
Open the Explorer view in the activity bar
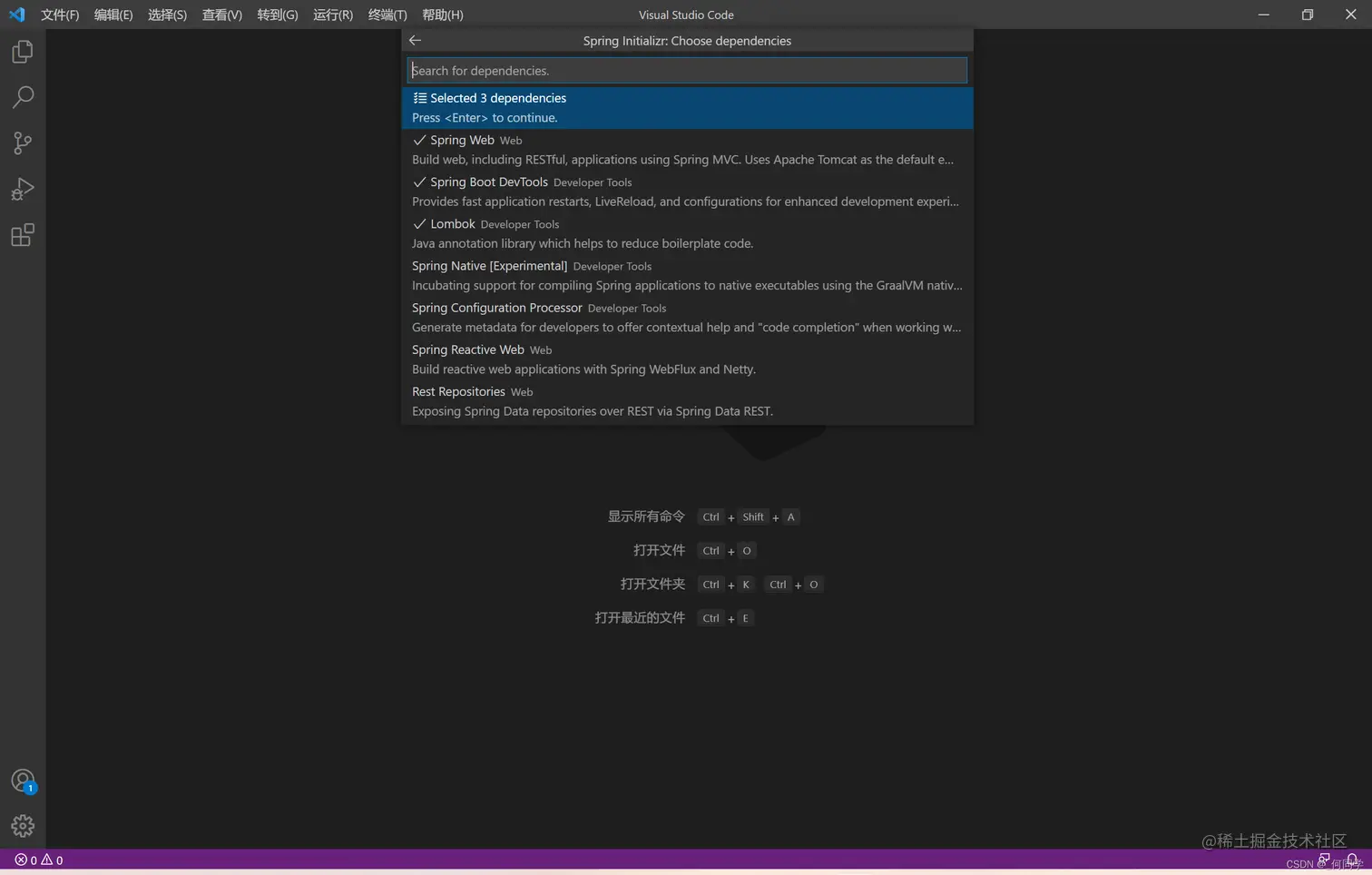[x=23, y=52]
